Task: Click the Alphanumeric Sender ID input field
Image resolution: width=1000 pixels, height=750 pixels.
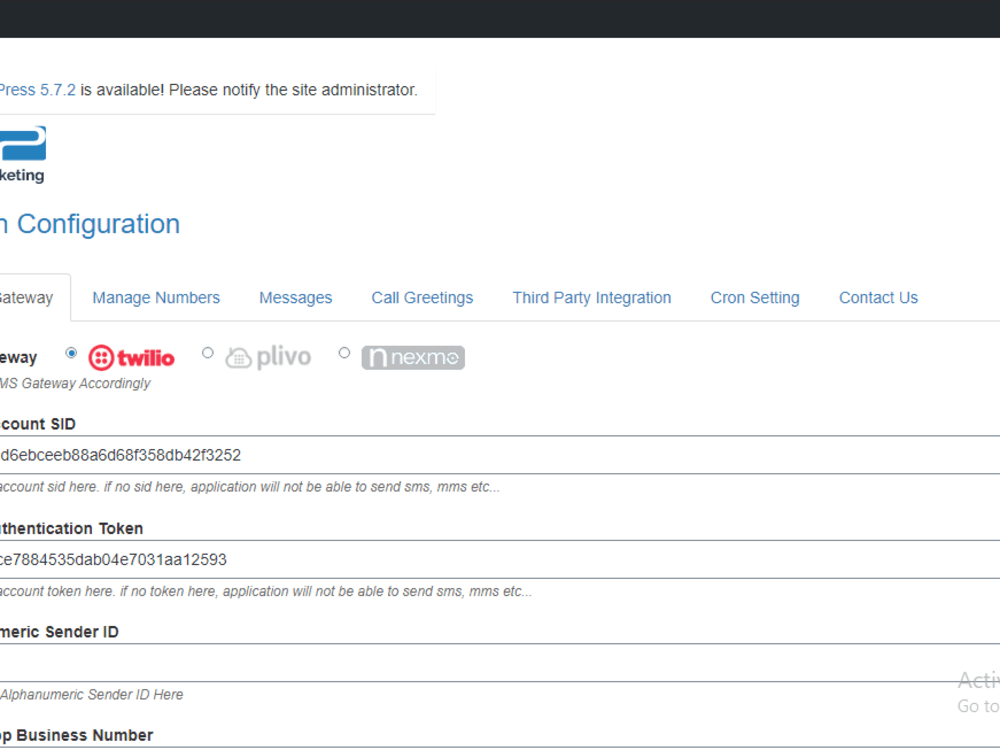Action: (500, 663)
